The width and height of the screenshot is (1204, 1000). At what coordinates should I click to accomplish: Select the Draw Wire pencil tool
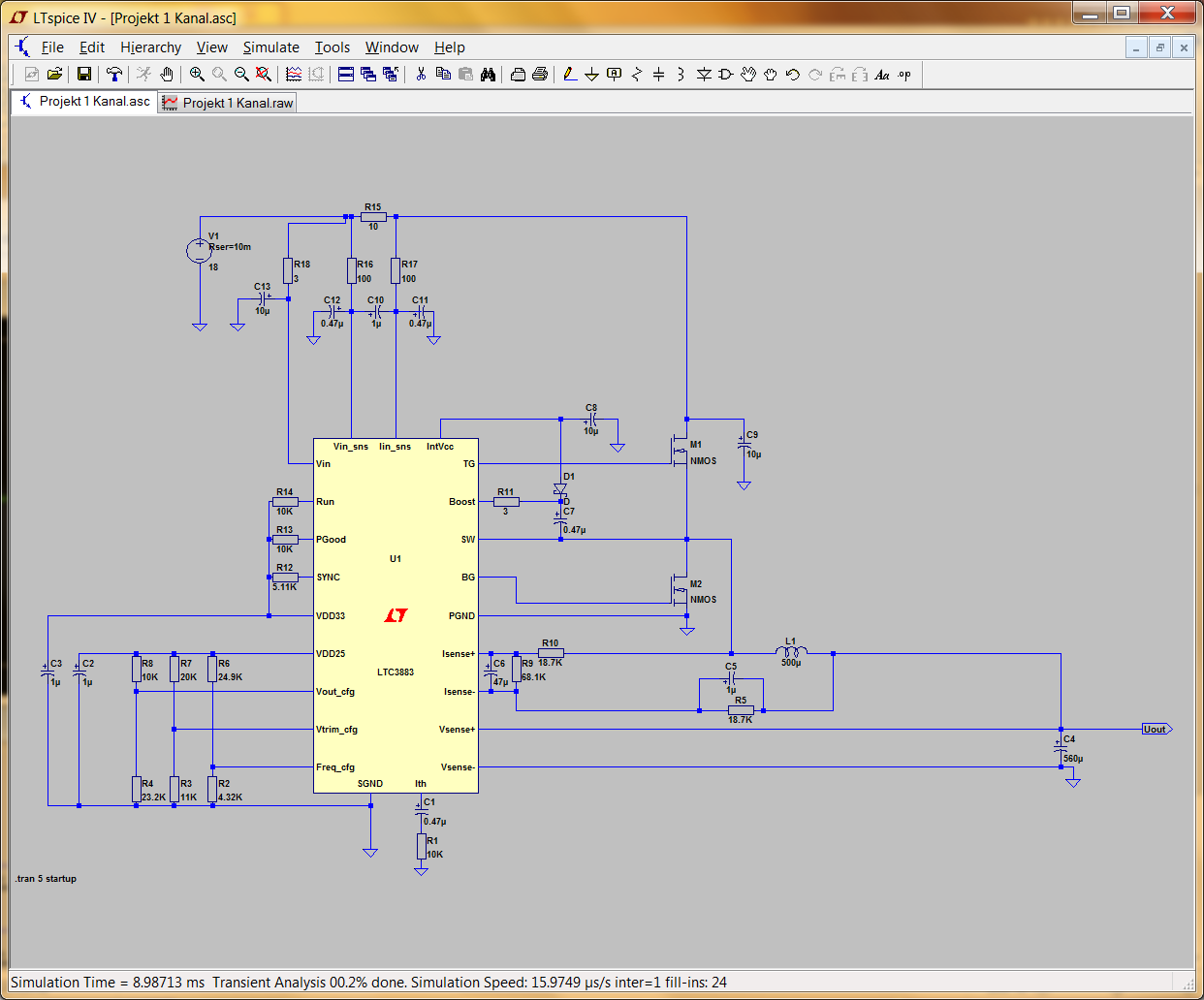(569, 75)
